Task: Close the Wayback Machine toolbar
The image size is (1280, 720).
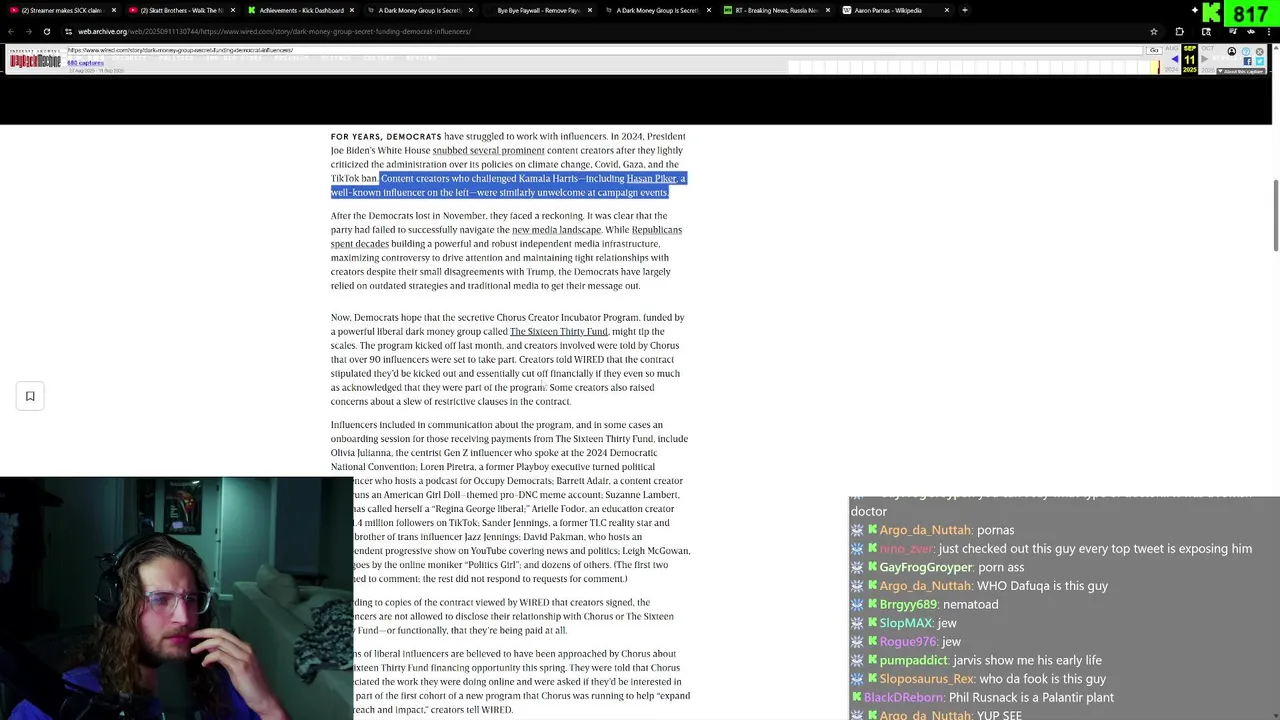Action: (1260, 51)
